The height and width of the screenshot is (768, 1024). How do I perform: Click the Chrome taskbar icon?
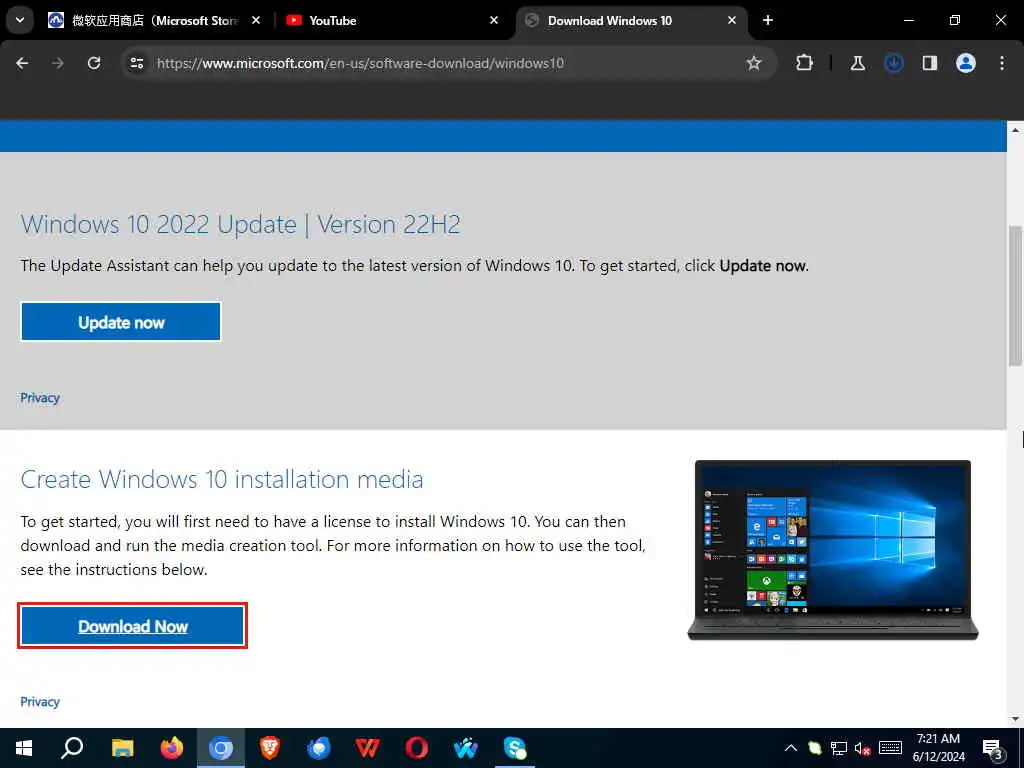[221, 748]
